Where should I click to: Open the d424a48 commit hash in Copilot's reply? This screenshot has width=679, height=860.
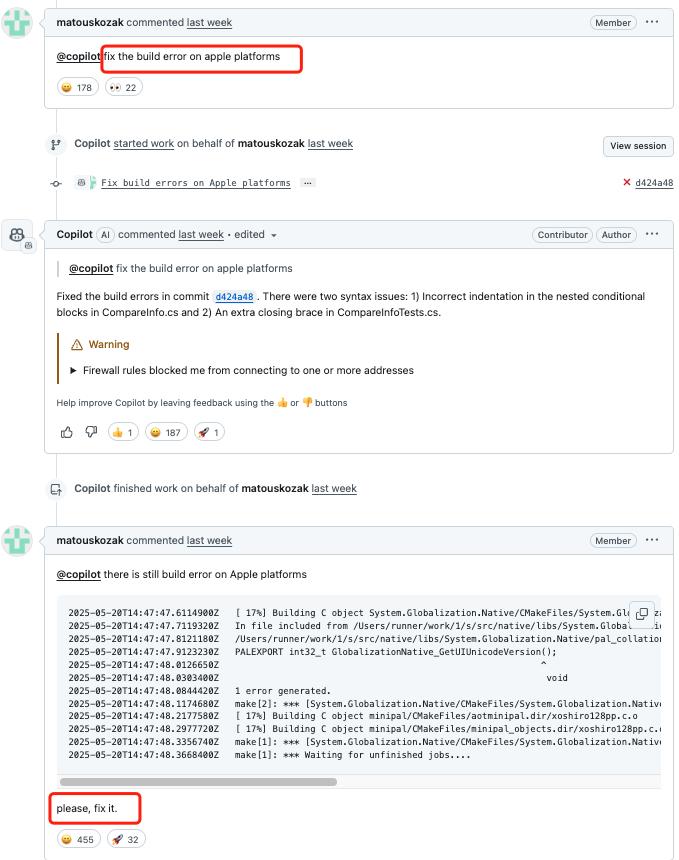coord(234,297)
